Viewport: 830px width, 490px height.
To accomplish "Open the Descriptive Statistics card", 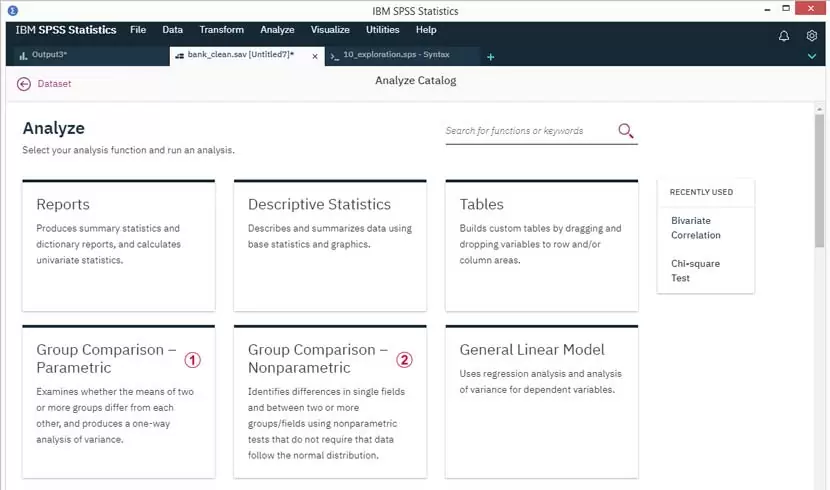I will click(330, 245).
